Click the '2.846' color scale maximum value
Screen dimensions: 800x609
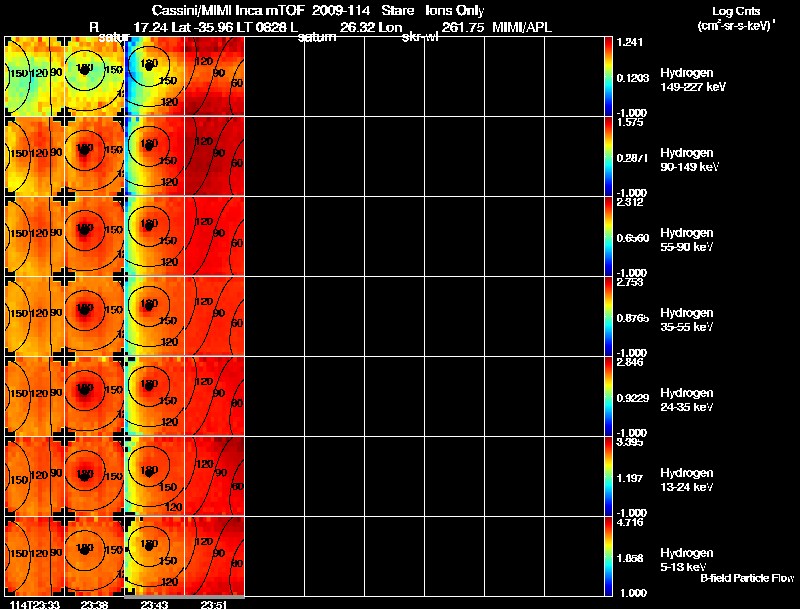point(630,363)
